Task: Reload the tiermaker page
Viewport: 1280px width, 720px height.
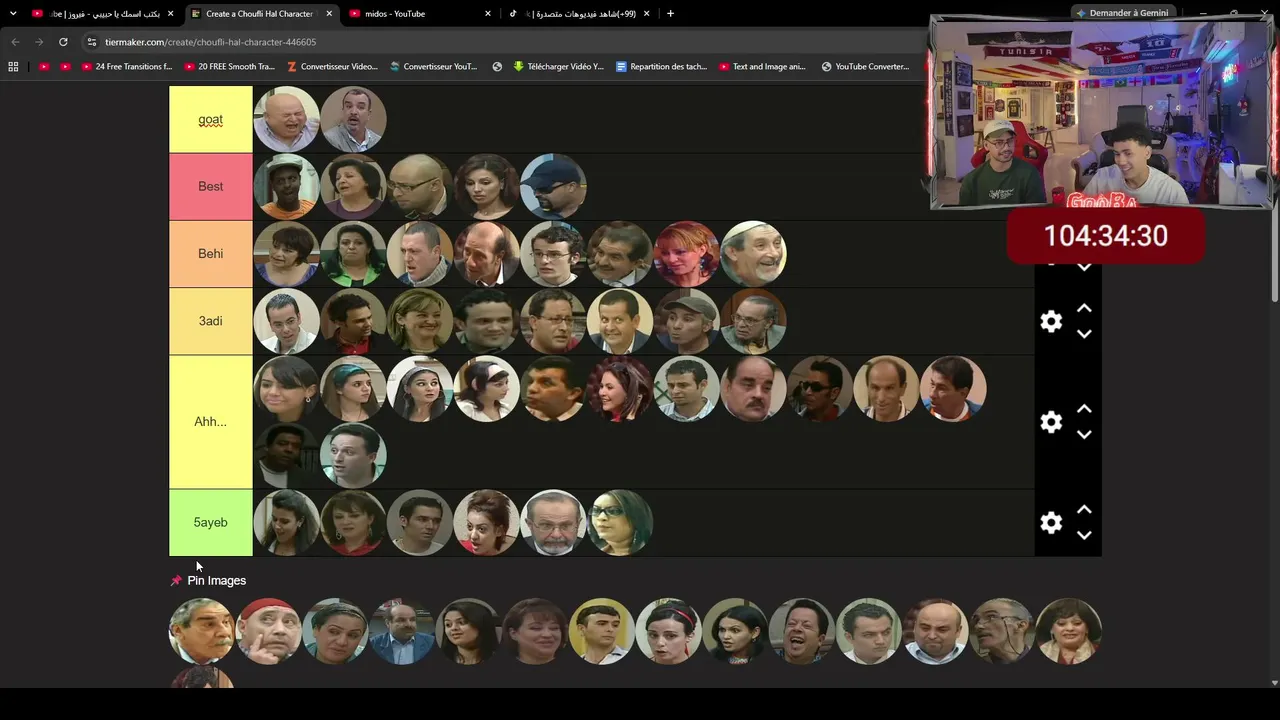Action: (x=63, y=42)
